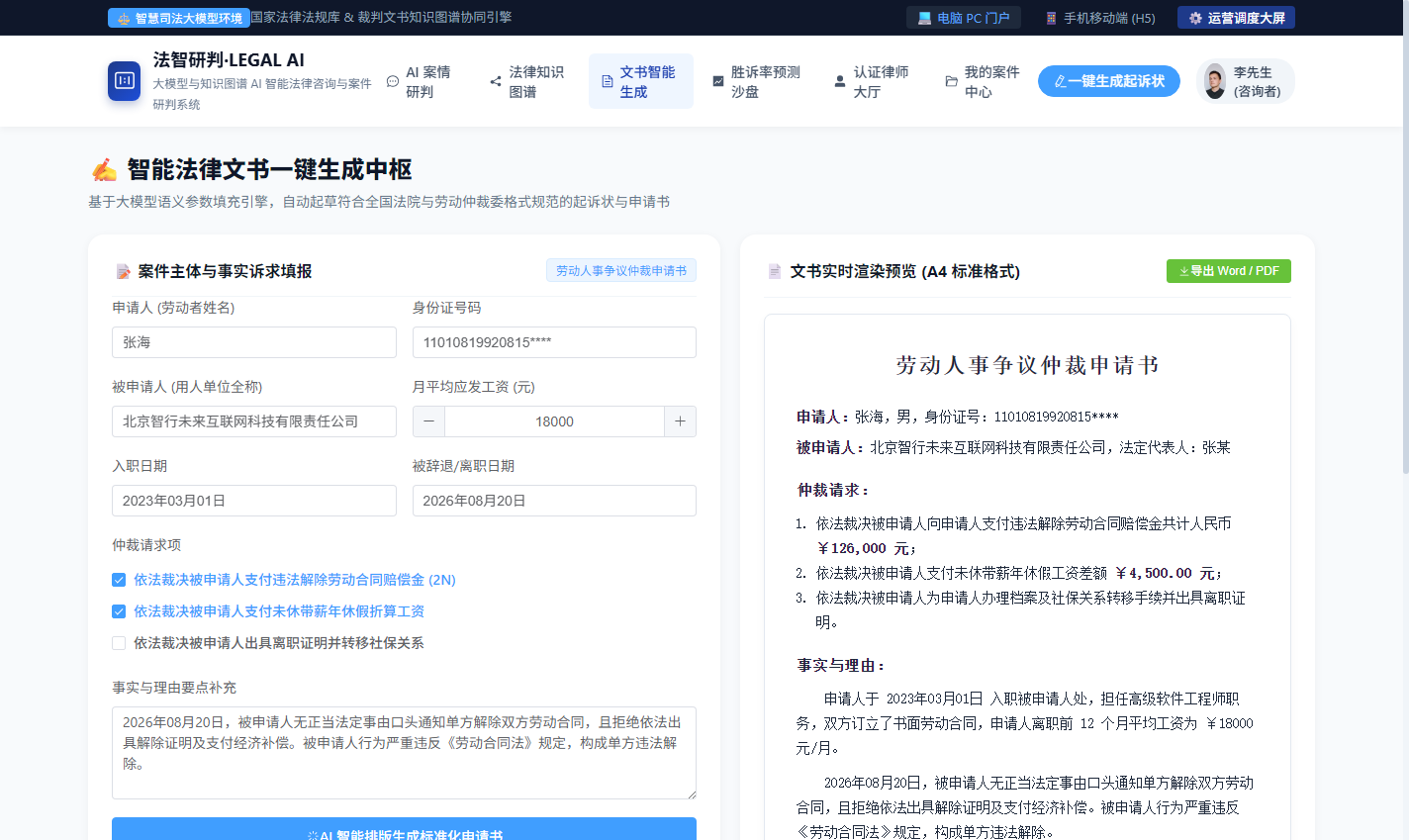Click the notepad icon beside 案件主体与事实诉求填报
Viewport: 1409px width, 840px height.
pyautogui.click(x=123, y=271)
